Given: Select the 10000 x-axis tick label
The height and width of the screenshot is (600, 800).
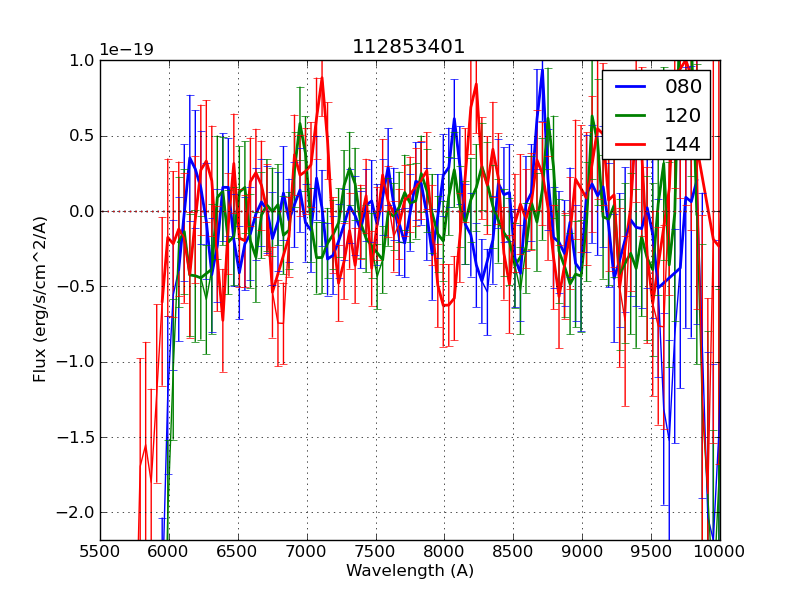Looking at the screenshot, I should point(720,551).
